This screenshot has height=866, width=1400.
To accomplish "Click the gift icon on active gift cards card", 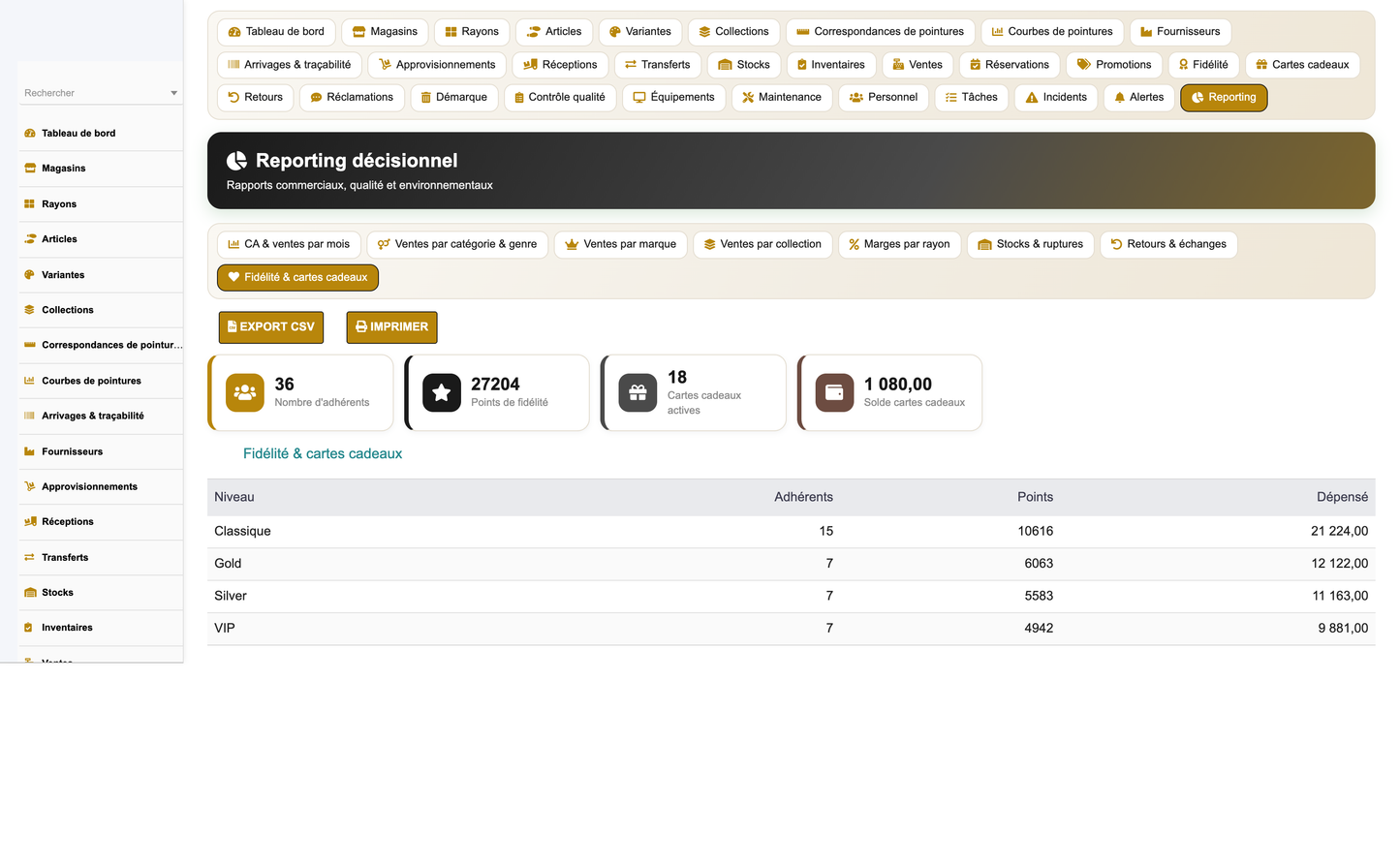I will tap(638, 392).
